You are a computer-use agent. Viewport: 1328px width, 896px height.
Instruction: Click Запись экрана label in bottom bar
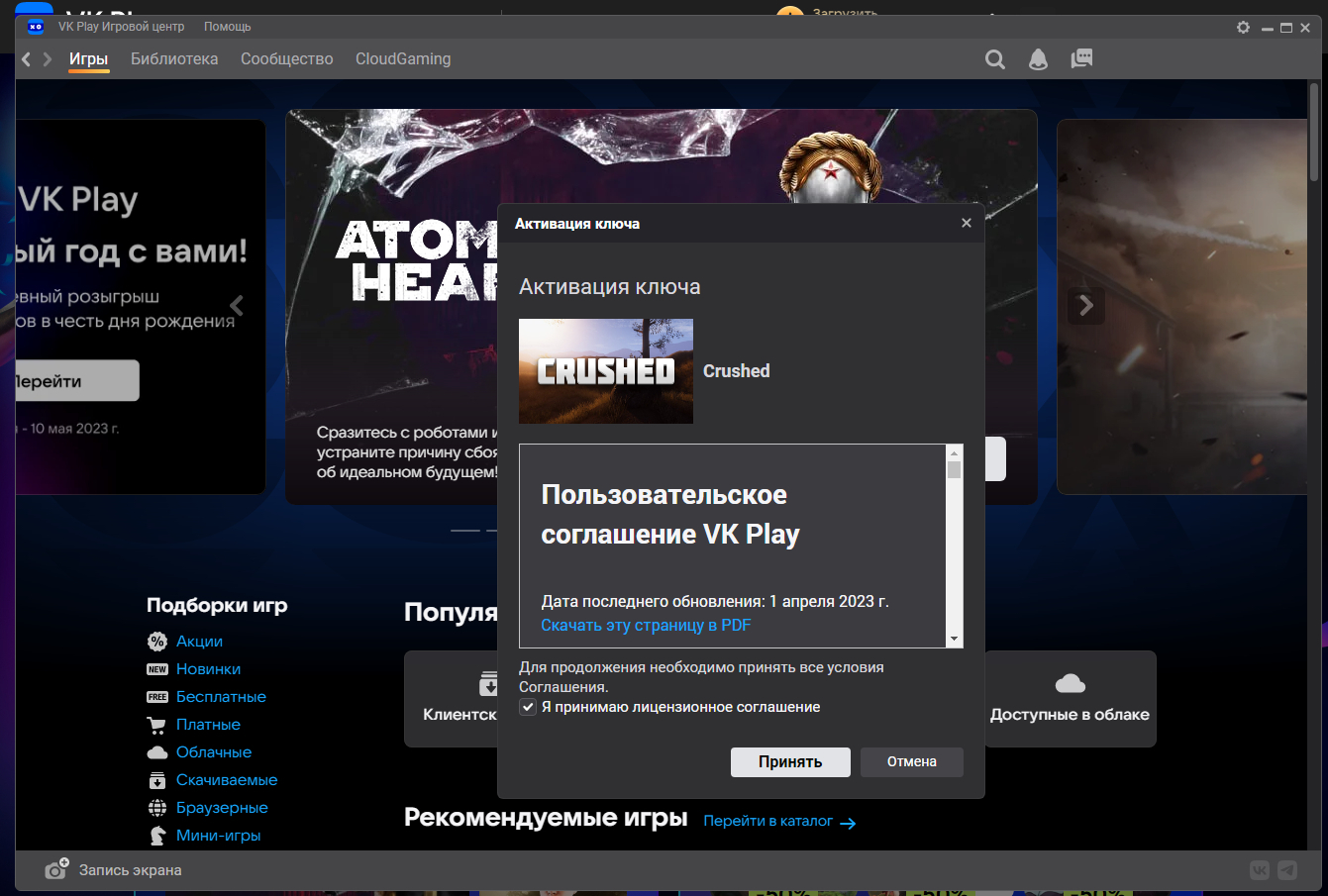131,870
